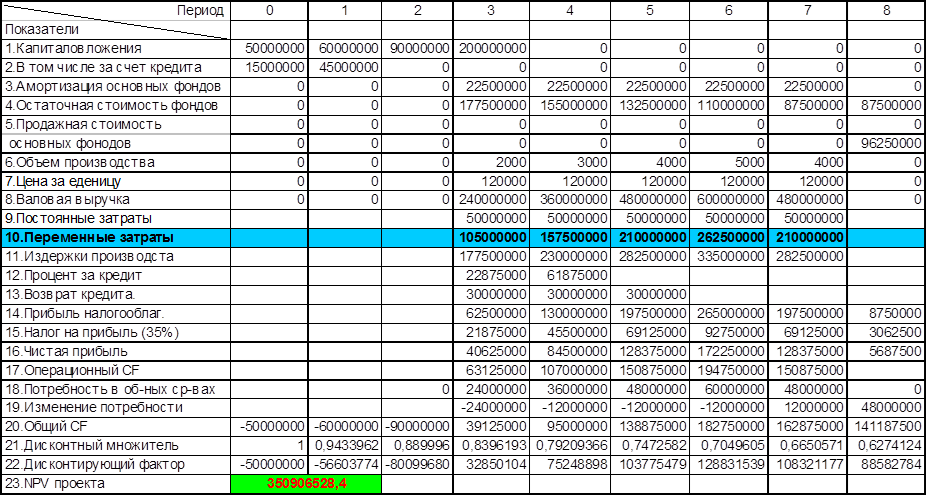
Task: Click the "Период" header cell
Action: tap(115, 9)
